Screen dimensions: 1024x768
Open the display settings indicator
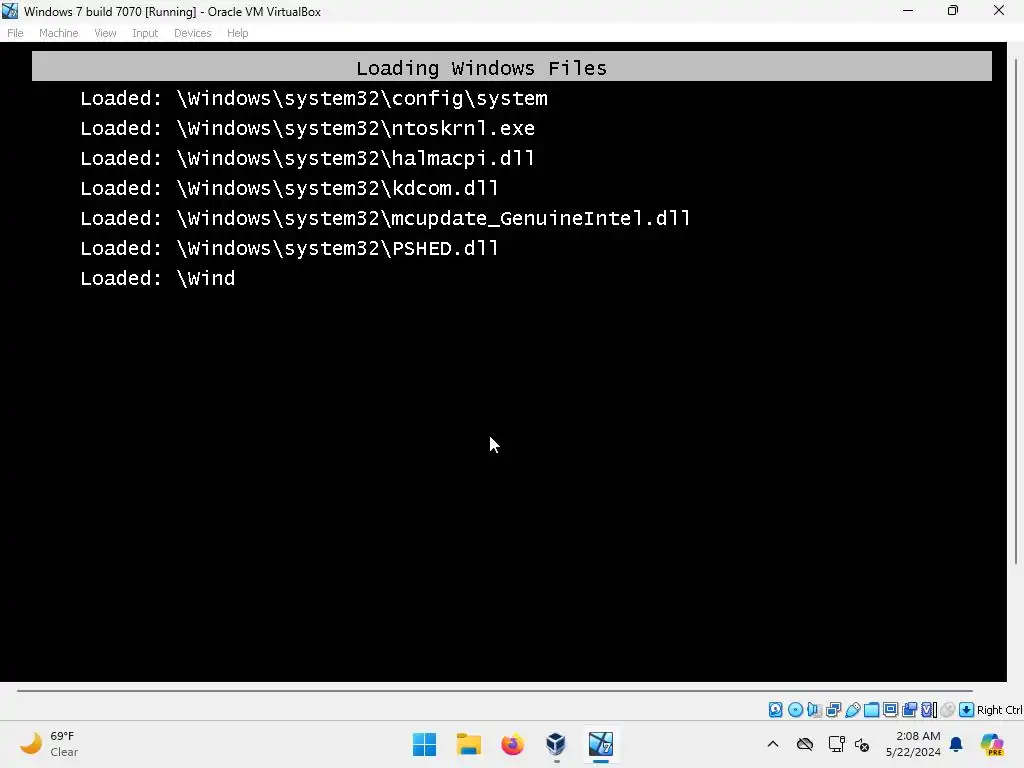click(x=890, y=710)
